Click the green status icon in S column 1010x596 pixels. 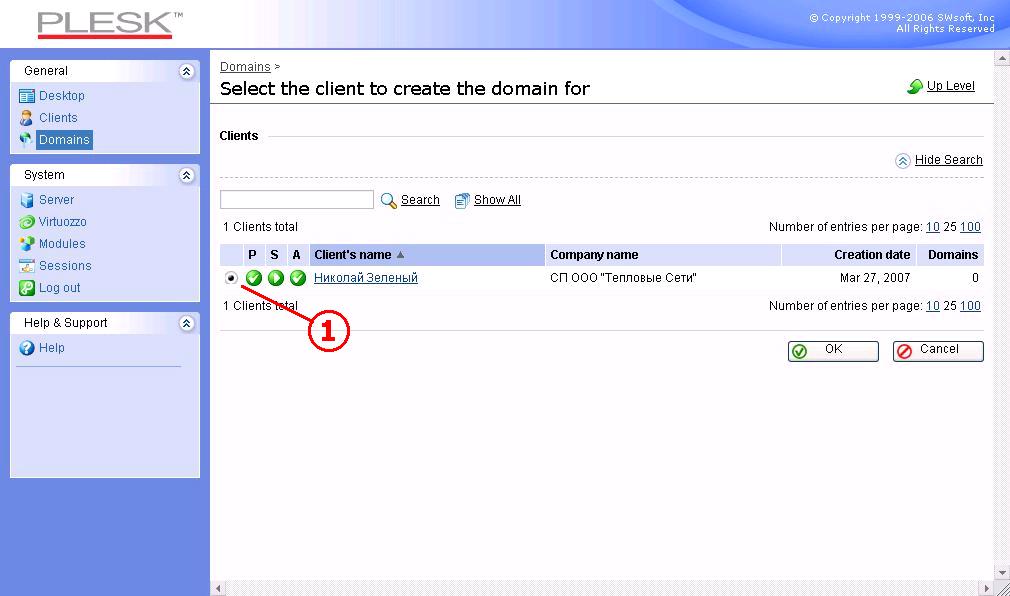click(276, 278)
